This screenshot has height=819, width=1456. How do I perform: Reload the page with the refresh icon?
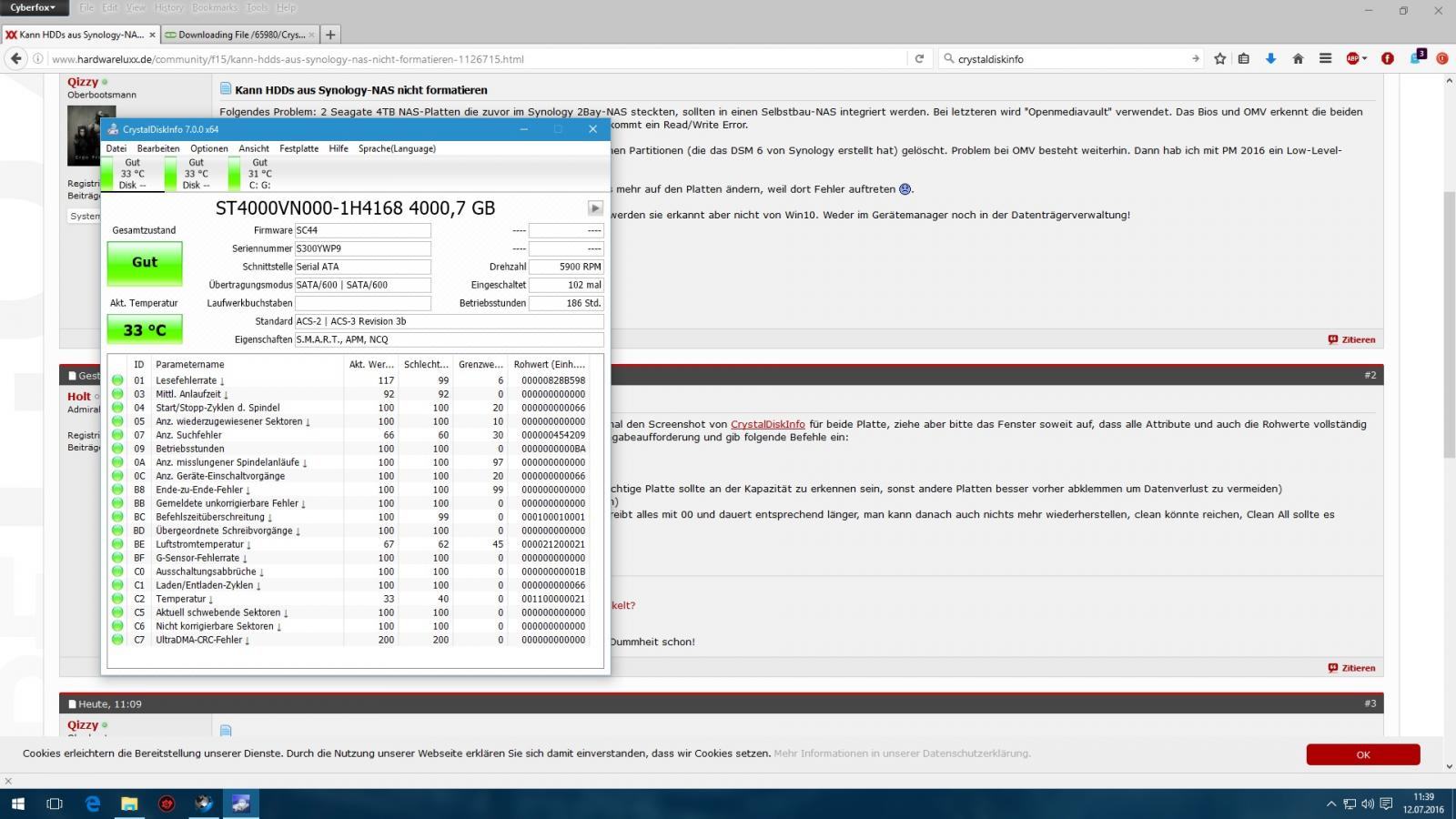point(919,58)
